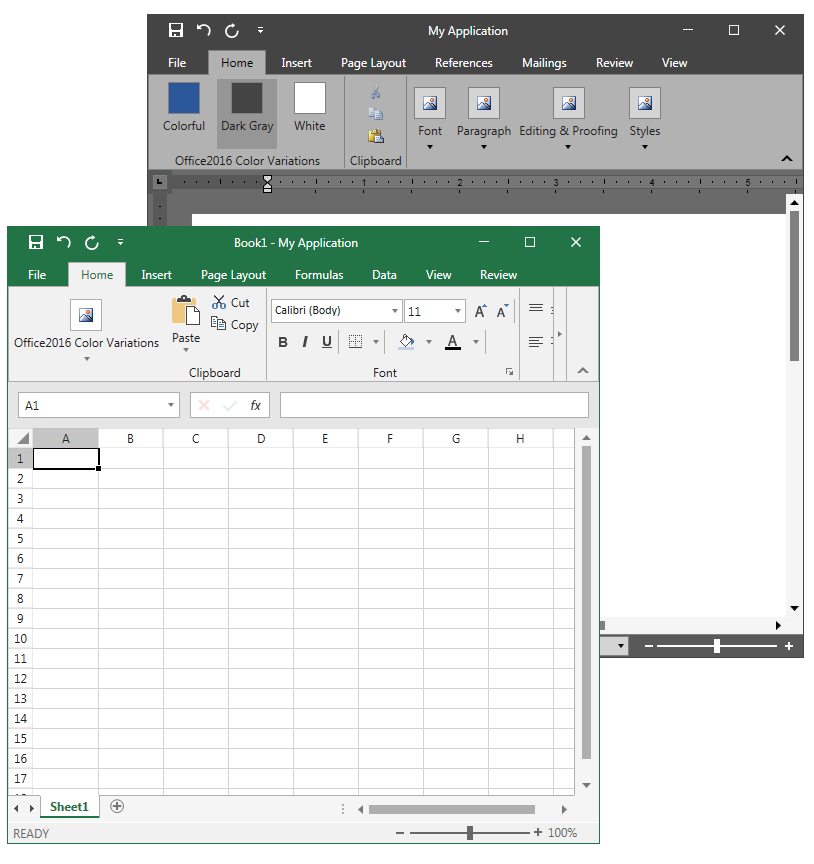Click the Book1 vertical scrollbar thumb
This screenshot has height=864, width=814.
[586, 603]
